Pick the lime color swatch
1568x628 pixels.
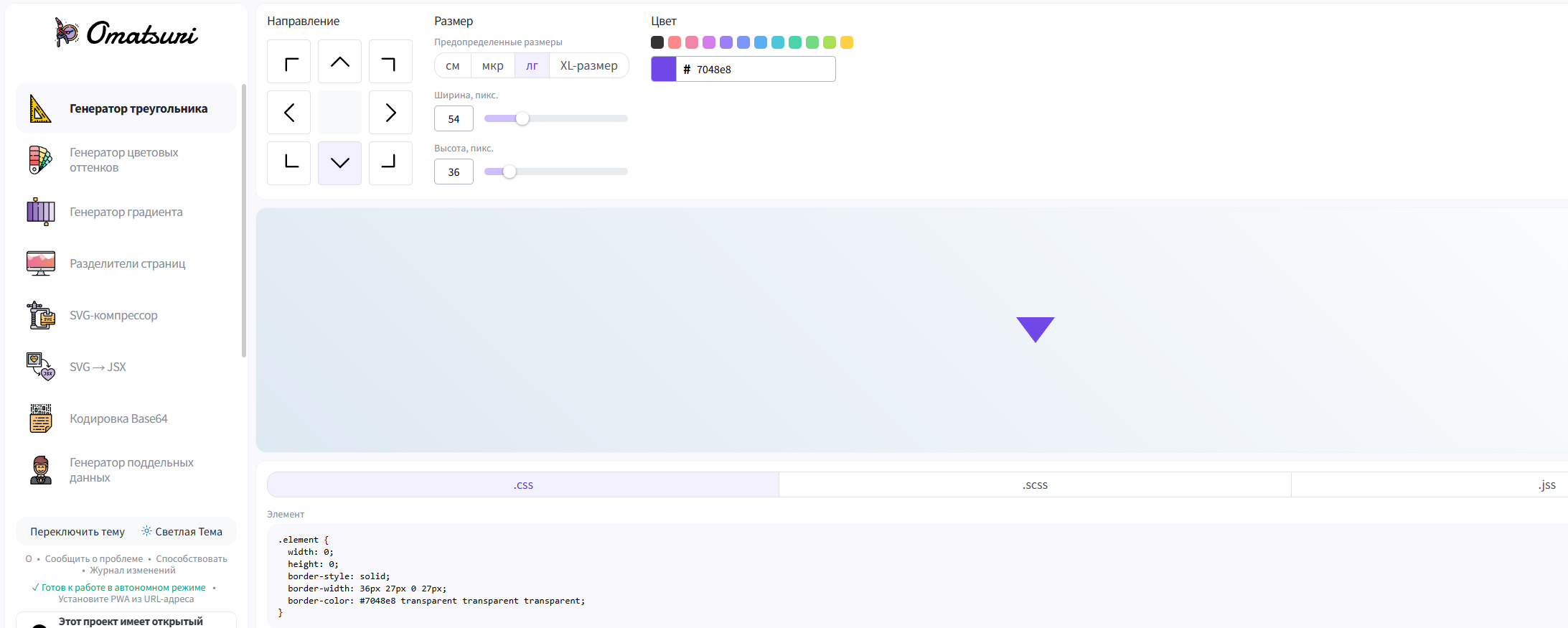coord(830,42)
